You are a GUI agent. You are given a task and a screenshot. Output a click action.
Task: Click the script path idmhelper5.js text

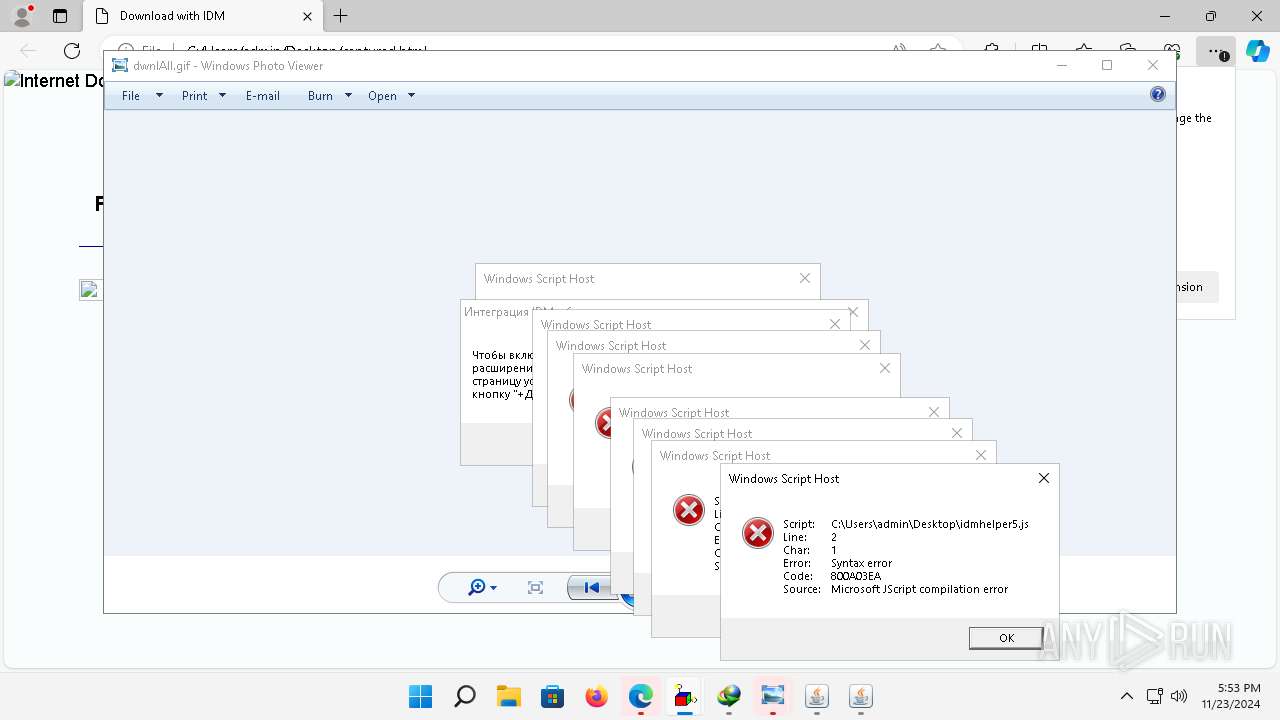pyautogui.click(x=930, y=524)
